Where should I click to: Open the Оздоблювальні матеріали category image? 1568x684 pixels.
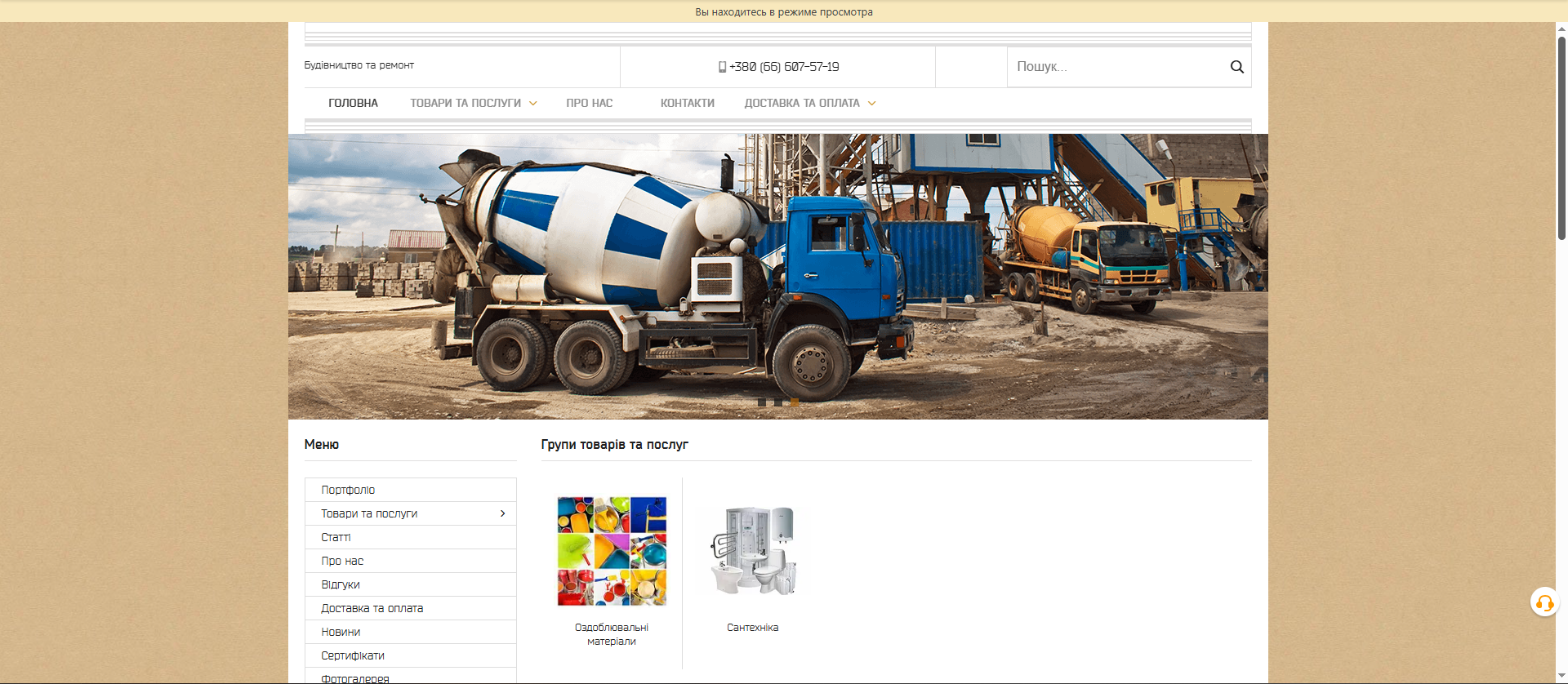coord(612,551)
